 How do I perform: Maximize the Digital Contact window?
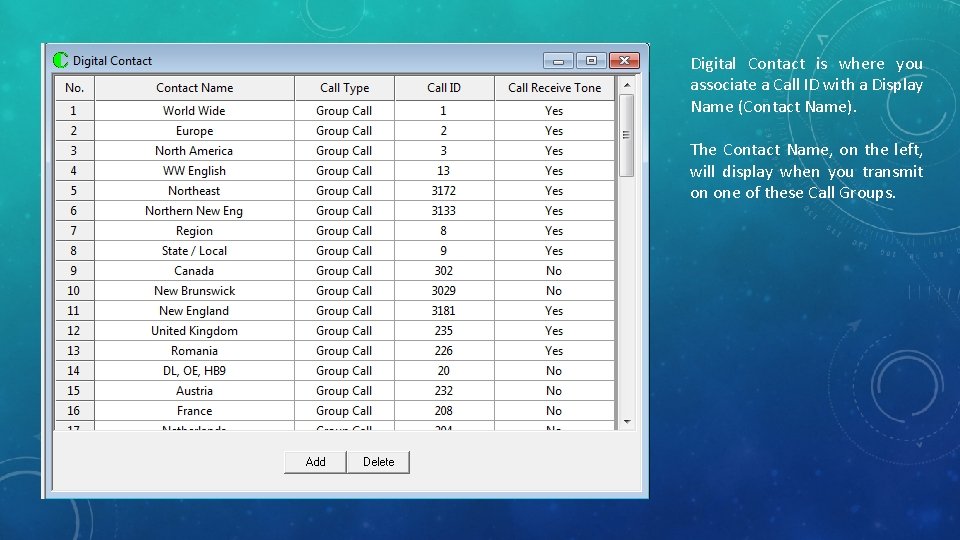click(x=591, y=61)
